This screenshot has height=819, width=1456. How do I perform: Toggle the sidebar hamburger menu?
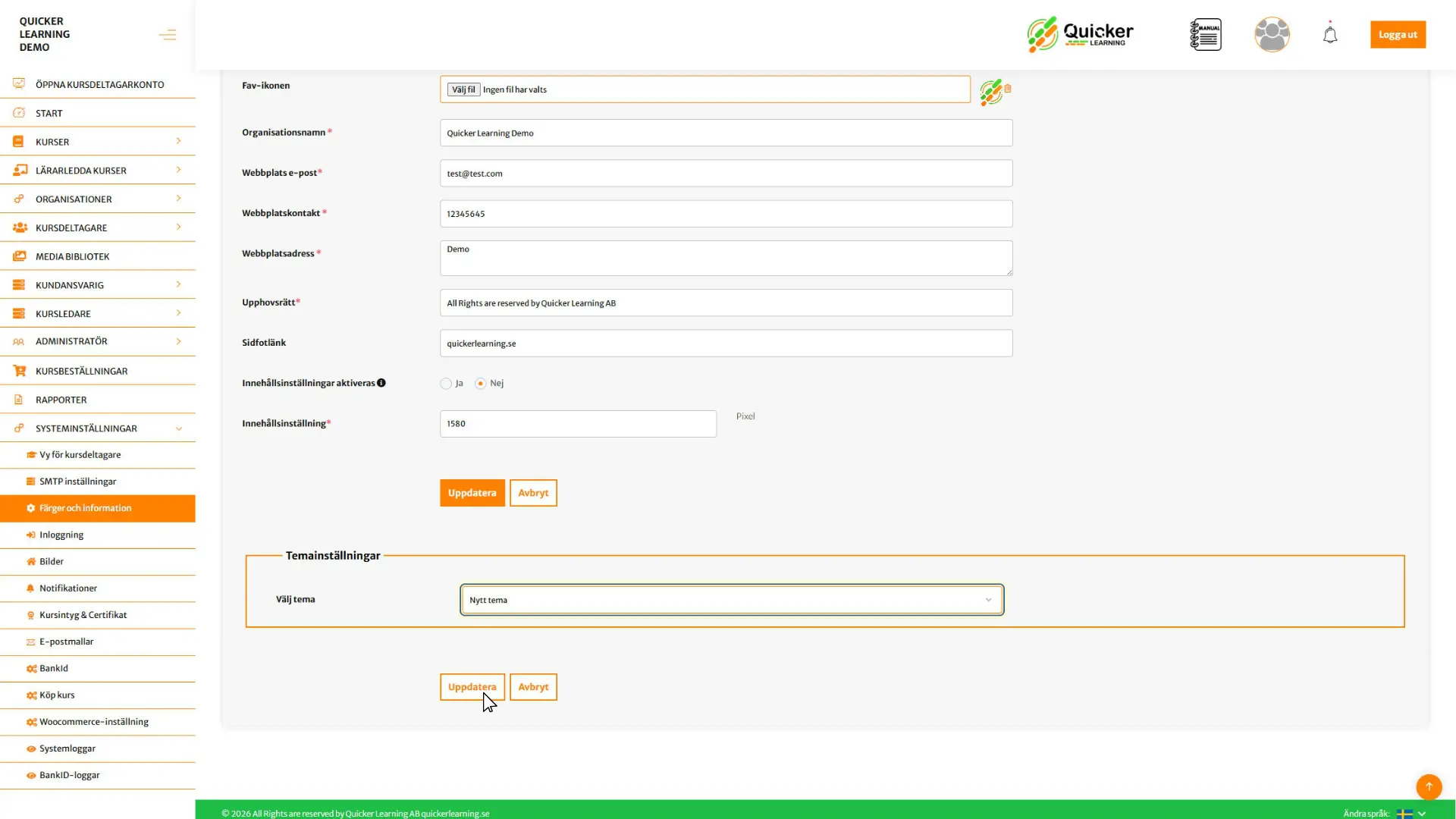point(167,34)
